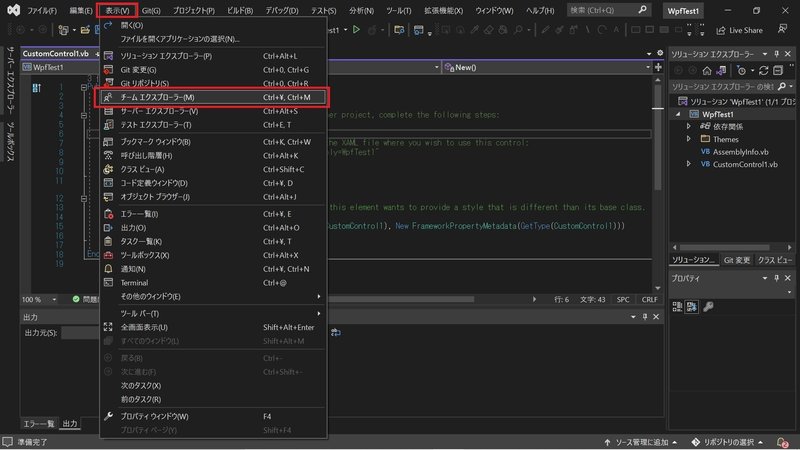
Task: Click the refresh icon in Solution Explorer toolbar
Action: pyautogui.click(x=763, y=70)
